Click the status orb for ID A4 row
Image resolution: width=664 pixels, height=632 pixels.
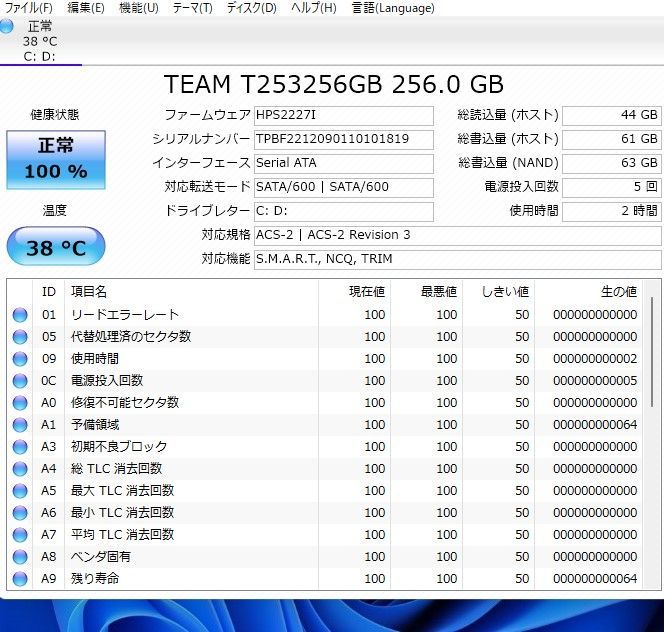(20, 469)
